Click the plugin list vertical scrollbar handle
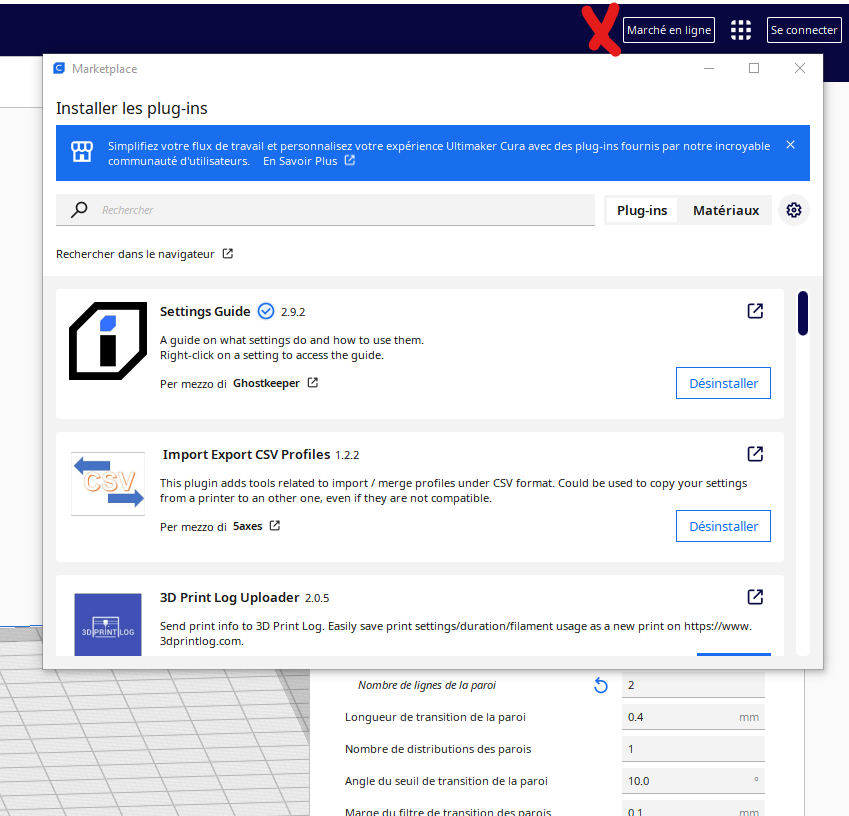The image size is (849, 816). (x=803, y=314)
